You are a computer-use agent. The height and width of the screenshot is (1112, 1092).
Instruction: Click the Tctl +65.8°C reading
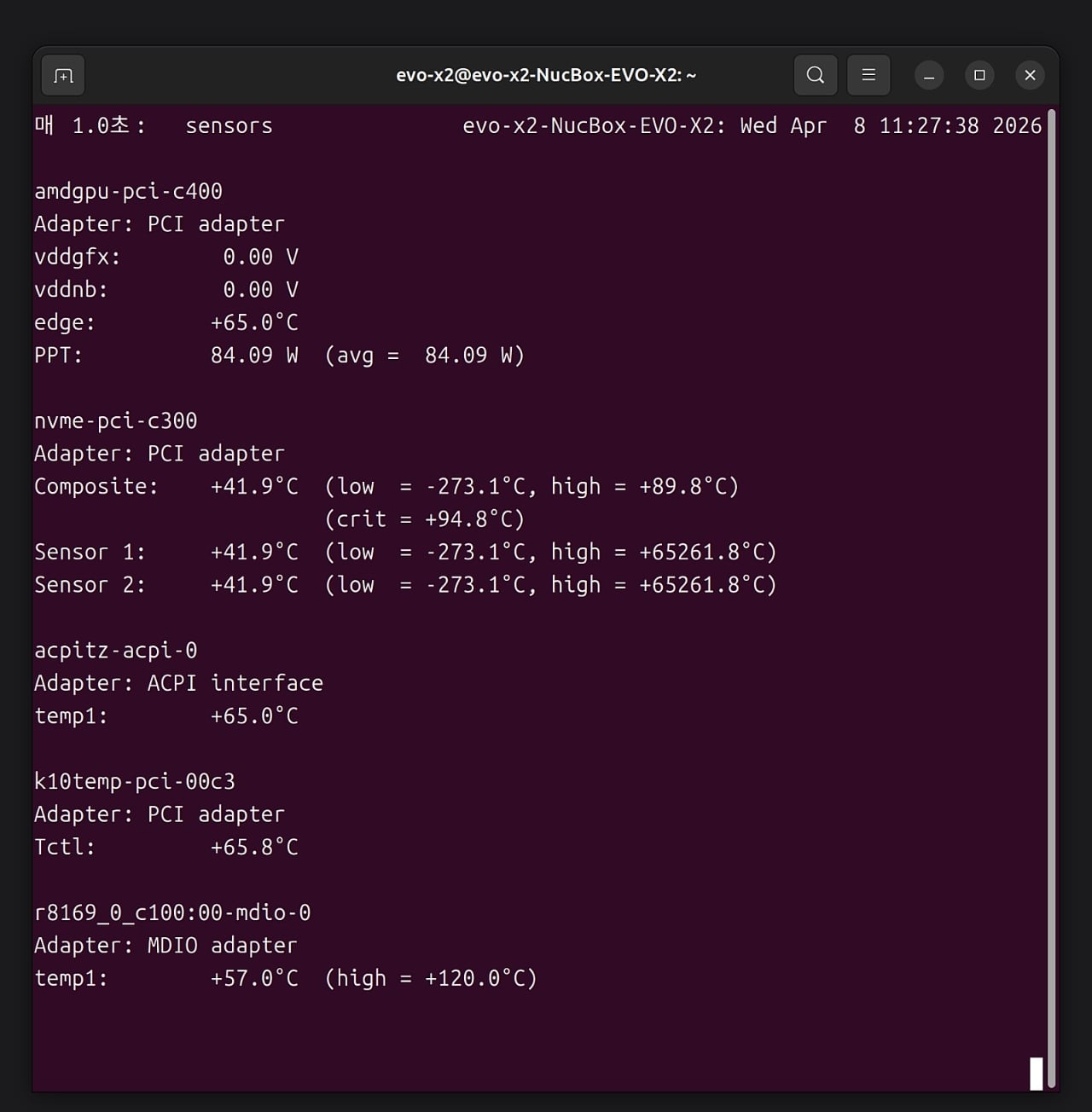click(x=166, y=848)
